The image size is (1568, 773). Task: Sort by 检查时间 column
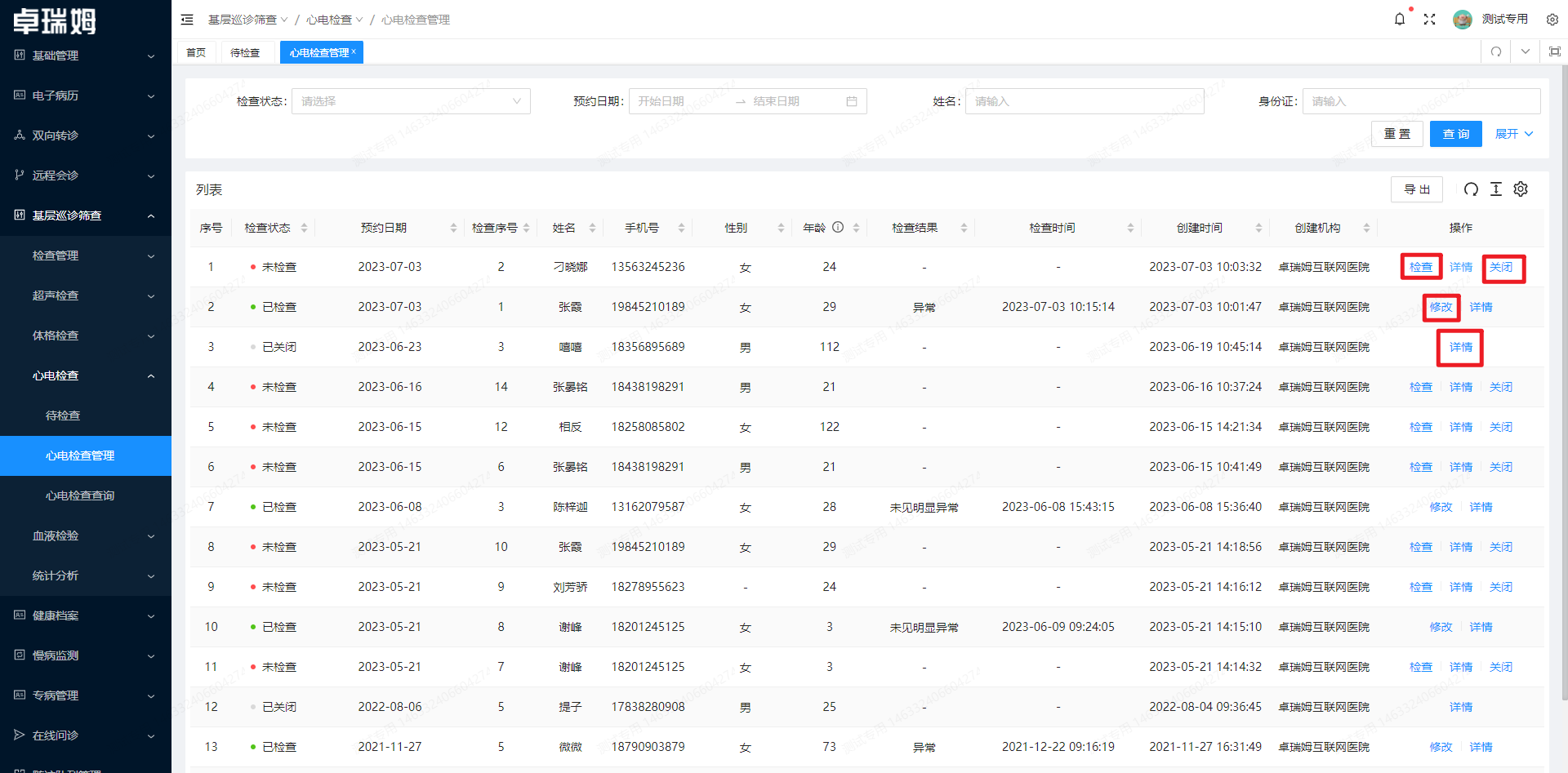click(1130, 228)
